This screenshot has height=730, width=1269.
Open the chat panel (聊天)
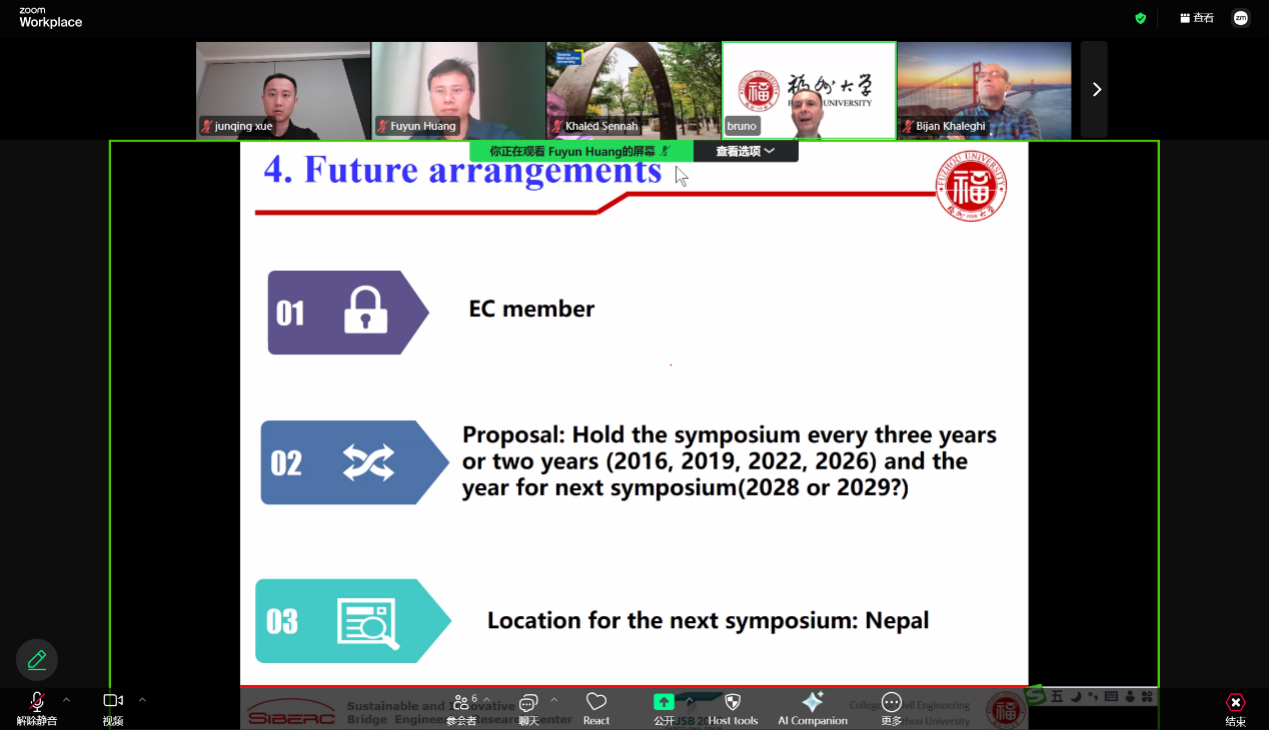tap(528, 708)
